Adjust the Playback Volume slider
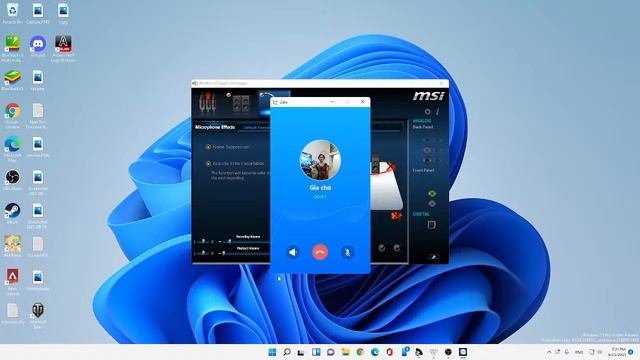640x360 pixels. (224, 253)
